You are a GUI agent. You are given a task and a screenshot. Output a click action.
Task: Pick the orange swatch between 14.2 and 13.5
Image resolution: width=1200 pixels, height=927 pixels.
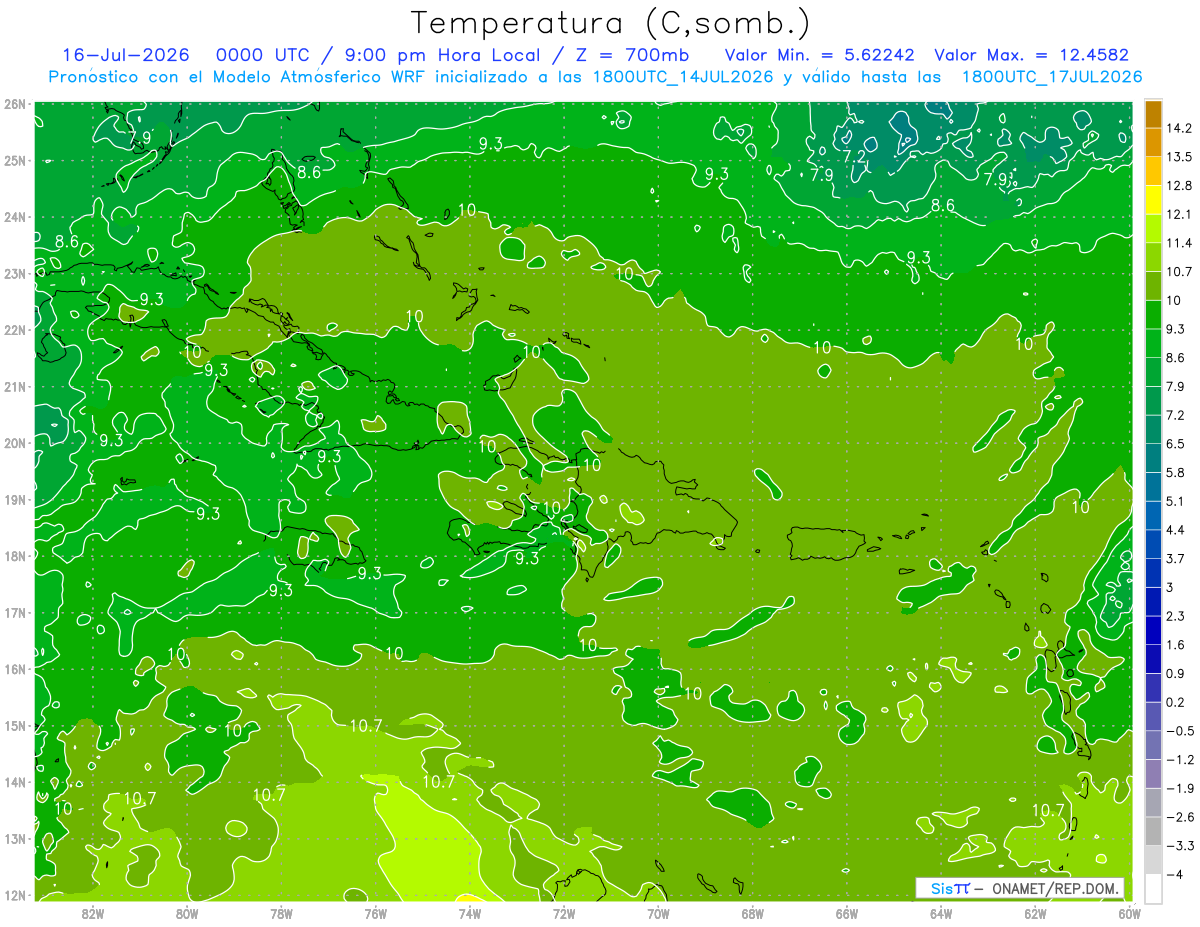(1153, 142)
